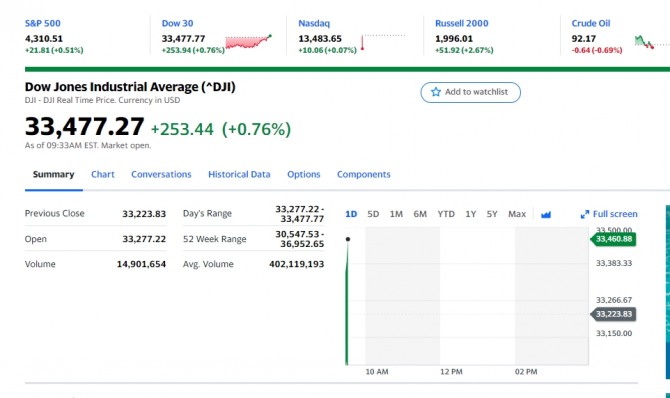Switch chart to YTD range
The height and width of the screenshot is (398, 670).
point(446,214)
